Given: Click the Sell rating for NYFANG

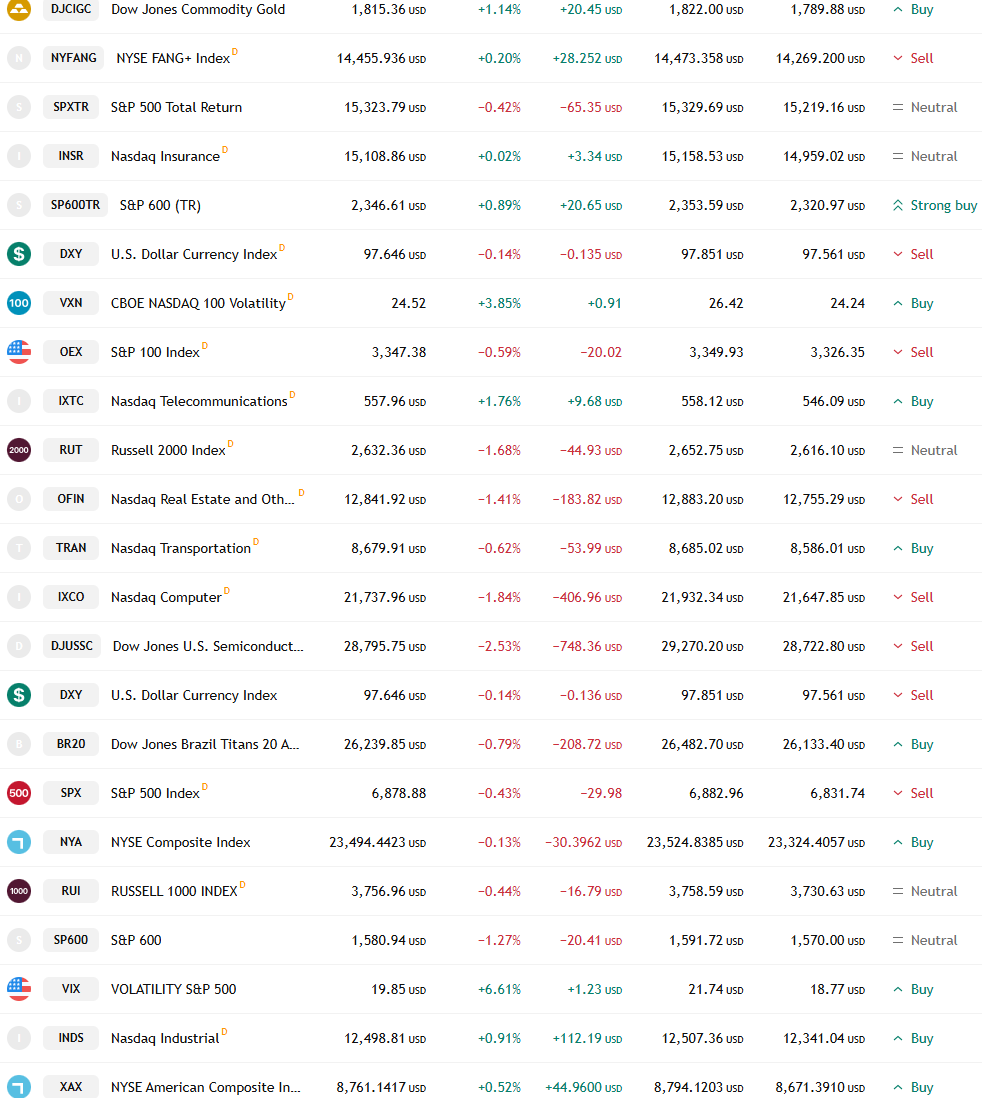Looking at the screenshot, I should coord(913,59).
